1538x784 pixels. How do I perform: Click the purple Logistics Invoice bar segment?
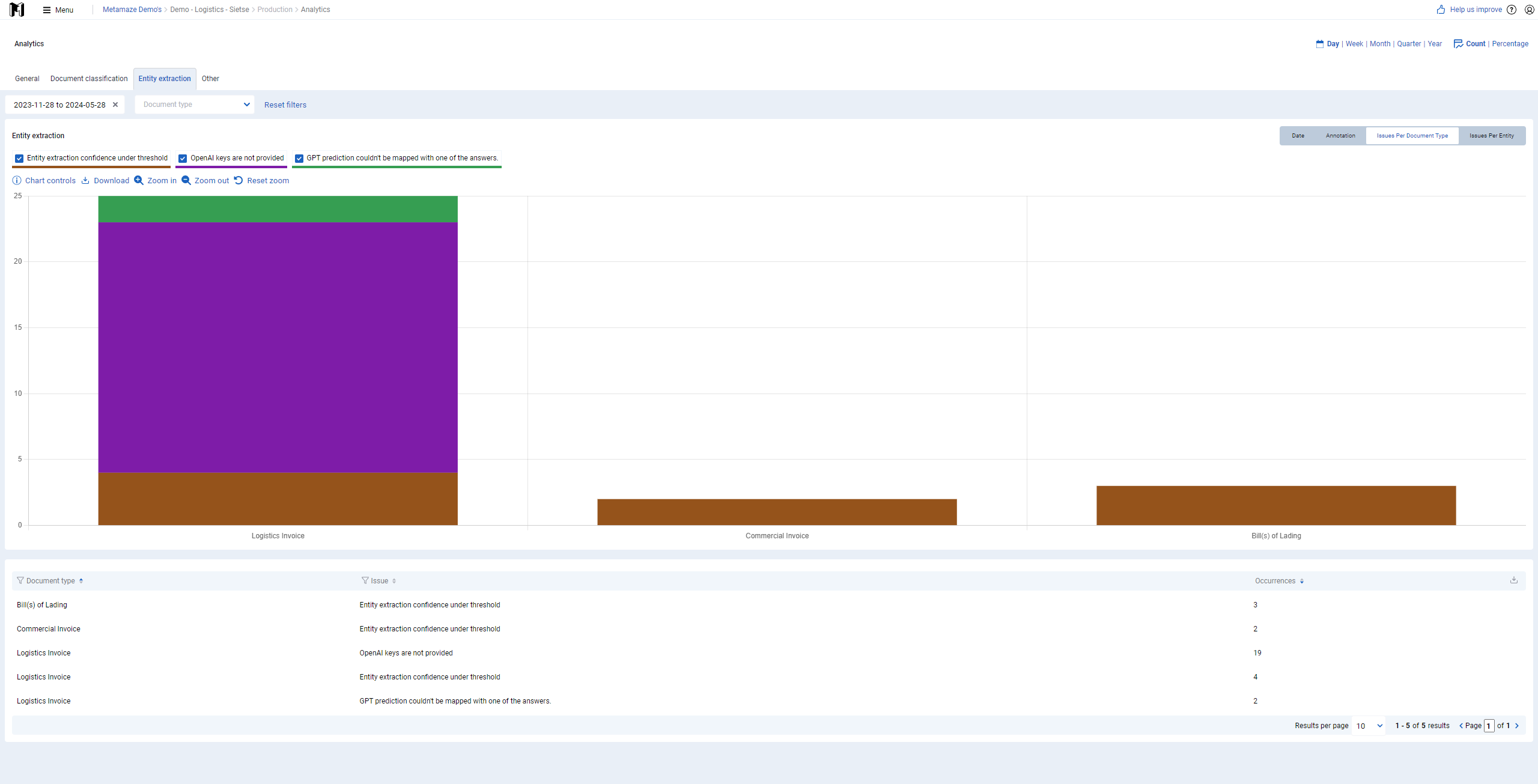click(x=278, y=347)
